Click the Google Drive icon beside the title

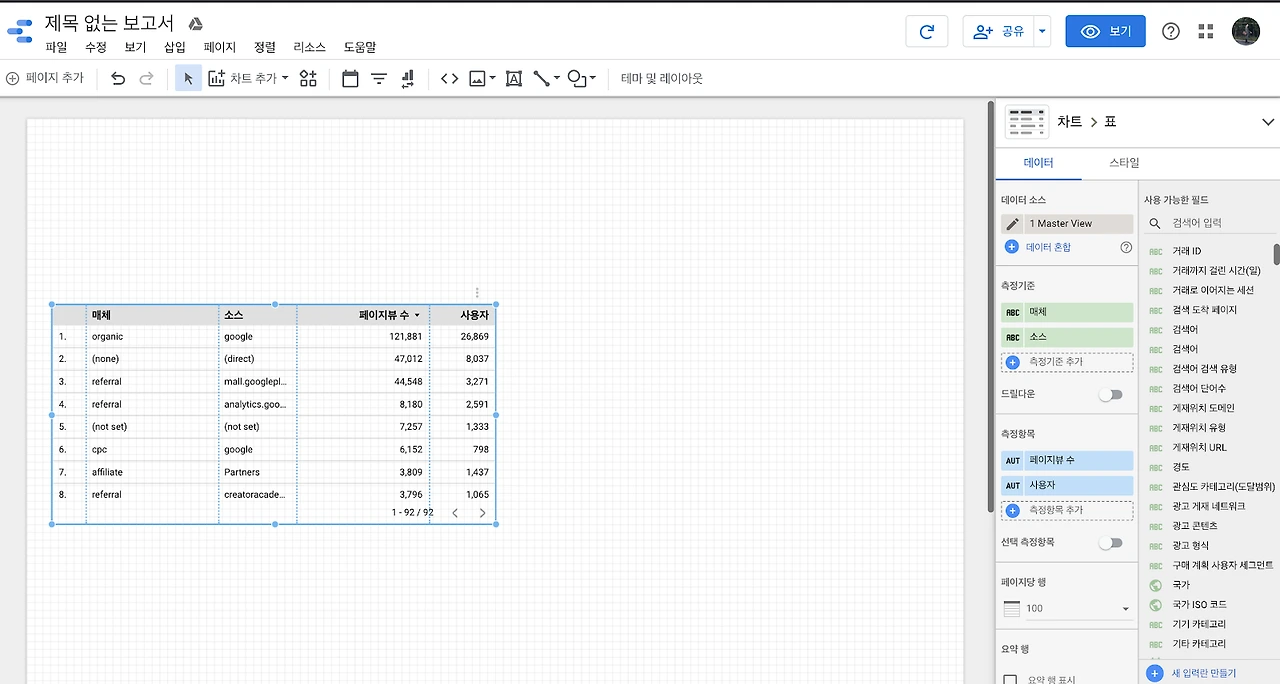196,23
